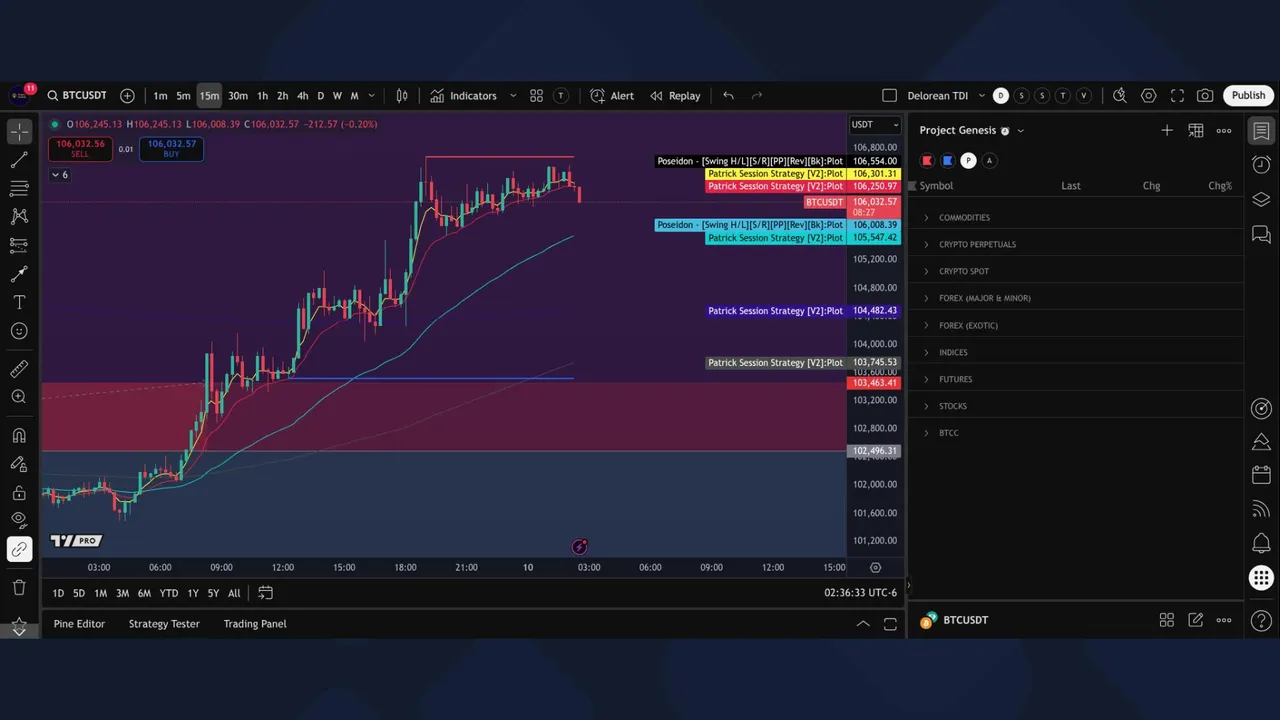The image size is (1280, 720).
Task: Open the chats panel
Action: pyautogui.click(x=1261, y=234)
